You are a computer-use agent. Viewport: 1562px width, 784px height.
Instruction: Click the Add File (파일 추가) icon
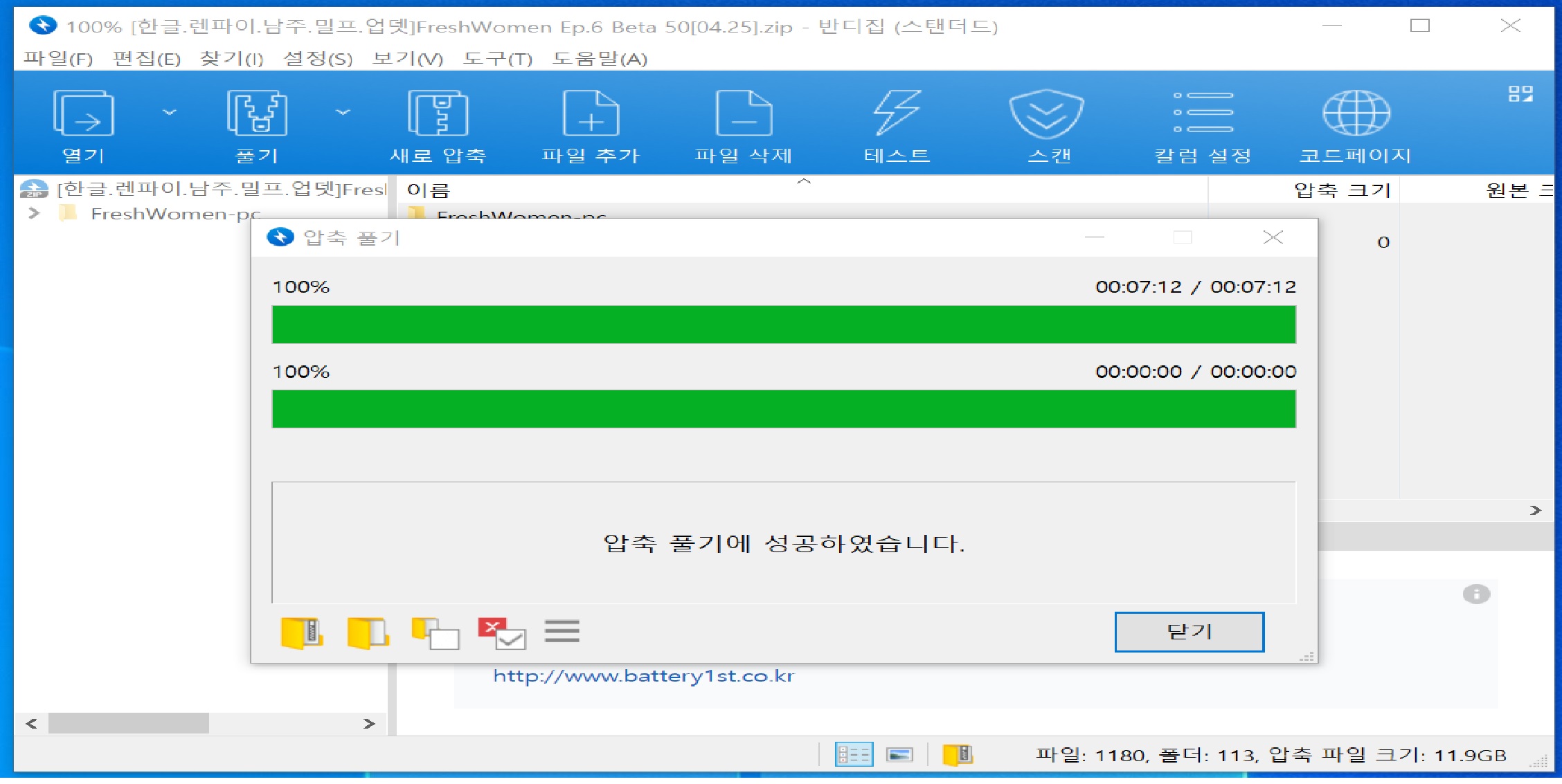pyautogui.click(x=591, y=113)
